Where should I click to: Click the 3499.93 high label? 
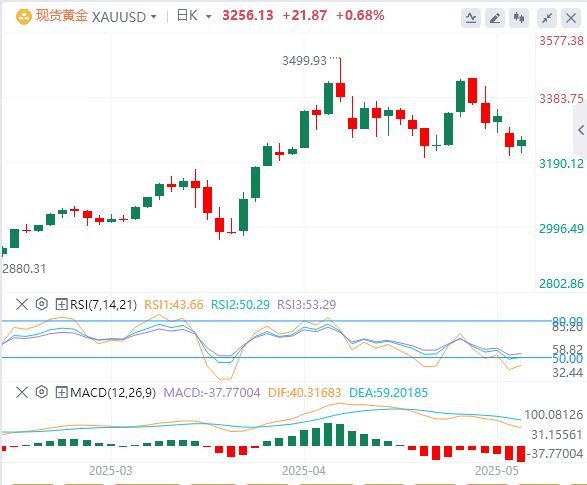click(x=304, y=61)
